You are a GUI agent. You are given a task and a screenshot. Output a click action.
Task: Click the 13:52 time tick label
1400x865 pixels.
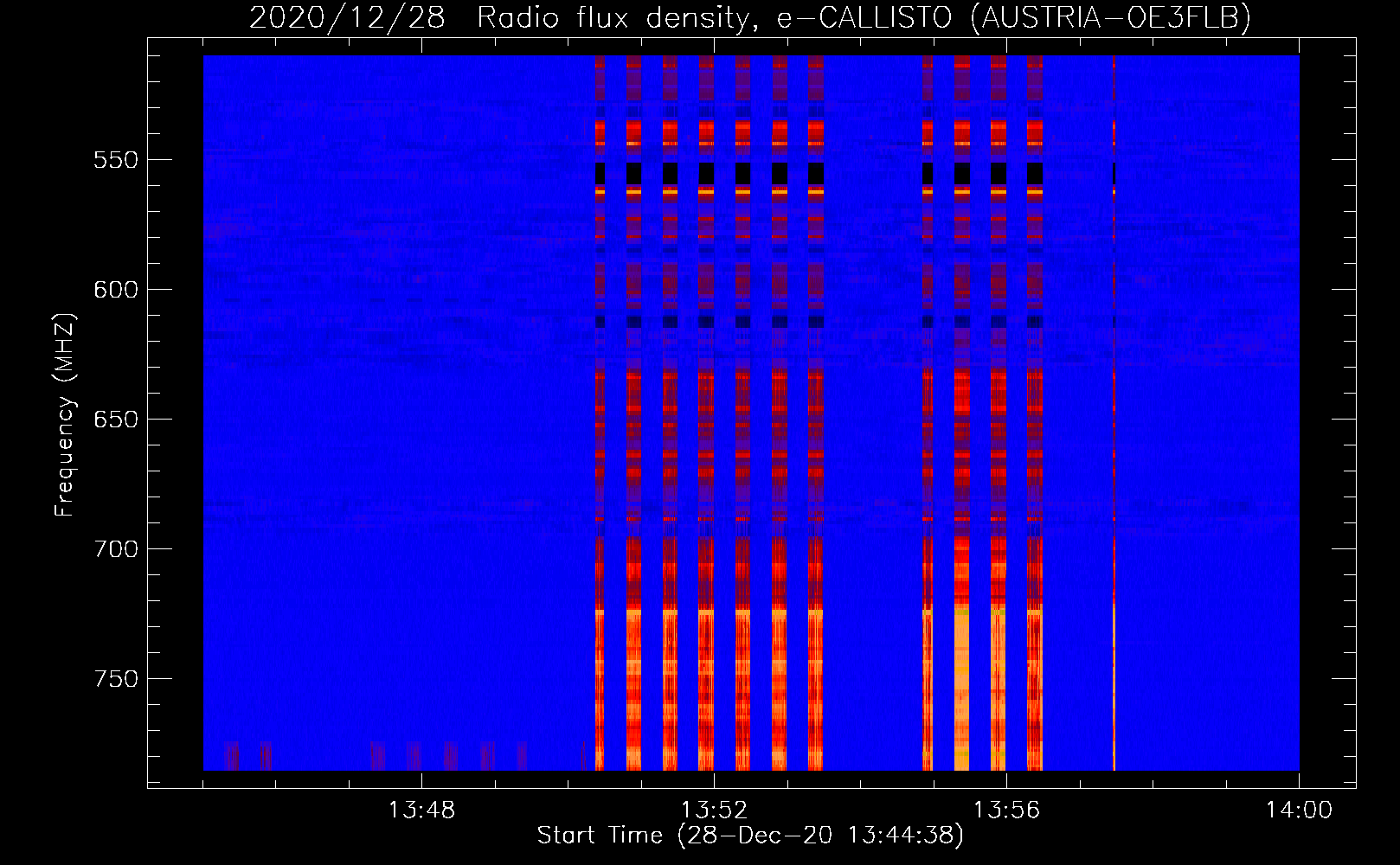click(x=714, y=811)
